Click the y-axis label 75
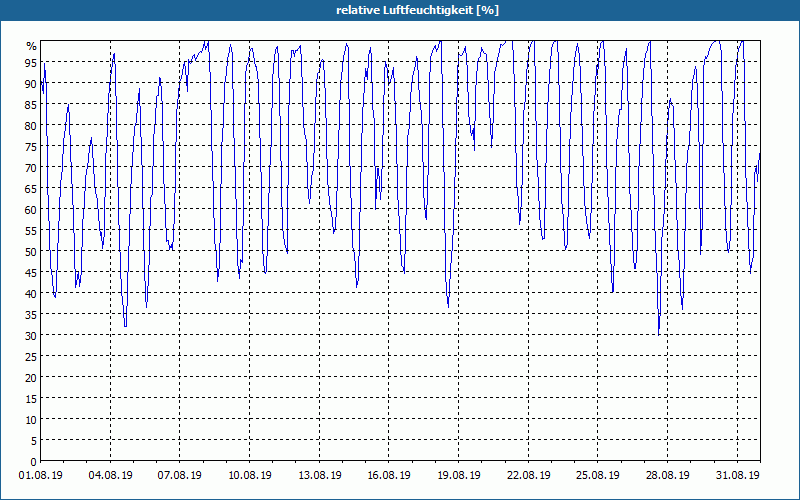The height and width of the screenshot is (500, 800). click(31, 147)
